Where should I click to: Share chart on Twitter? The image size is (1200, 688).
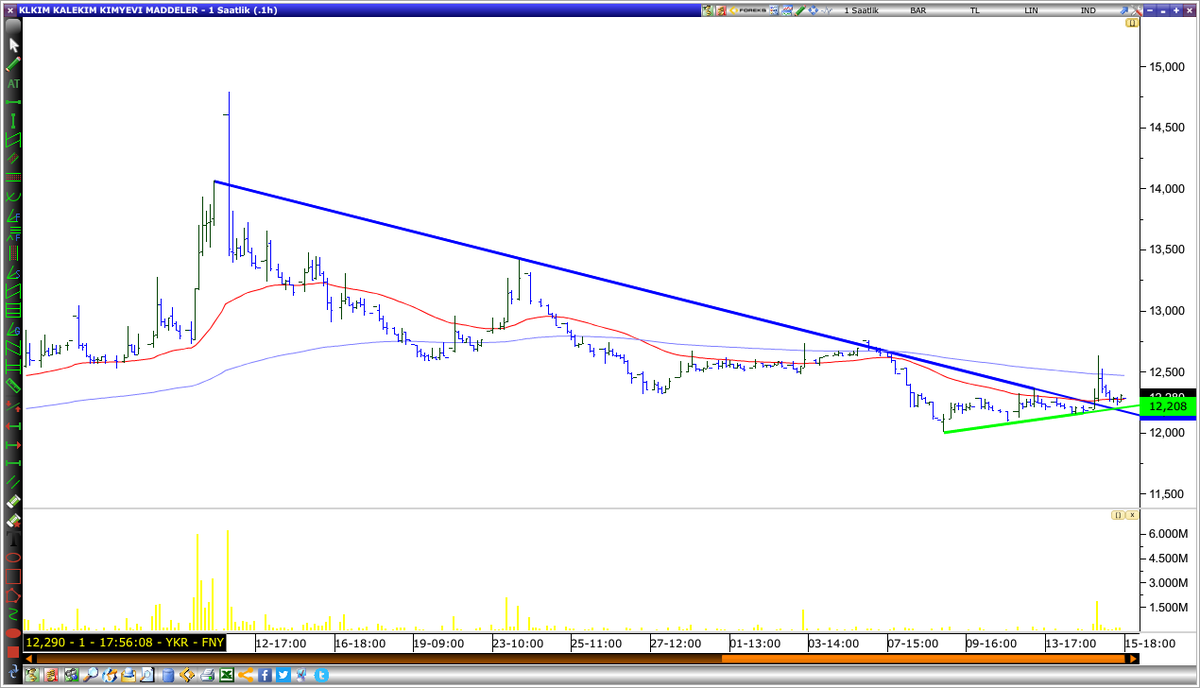pyautogui.click(x=284, y=676)
